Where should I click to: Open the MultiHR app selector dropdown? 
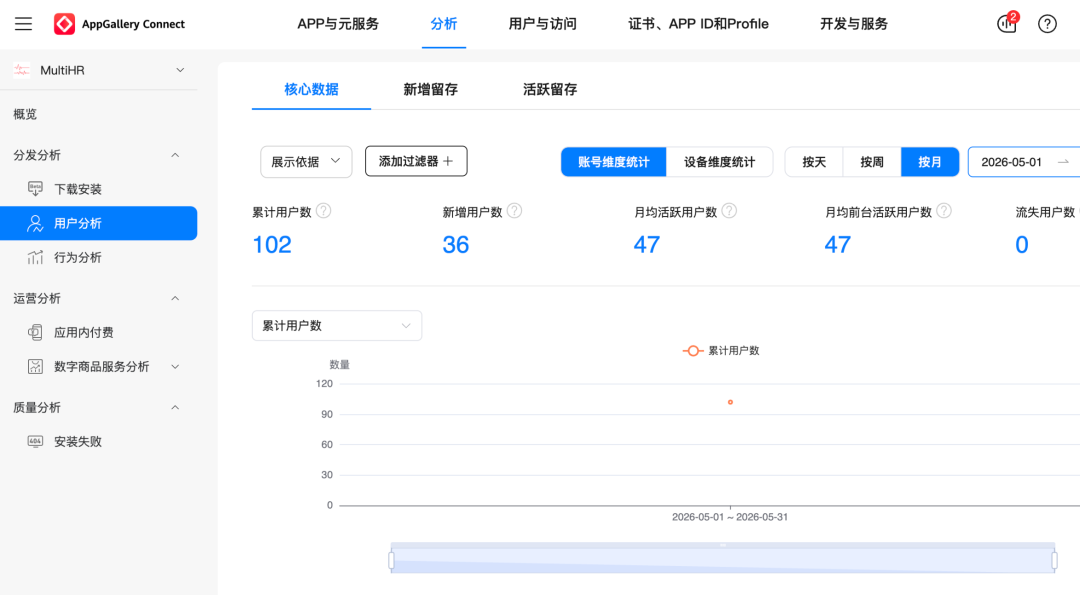(98, 70)
